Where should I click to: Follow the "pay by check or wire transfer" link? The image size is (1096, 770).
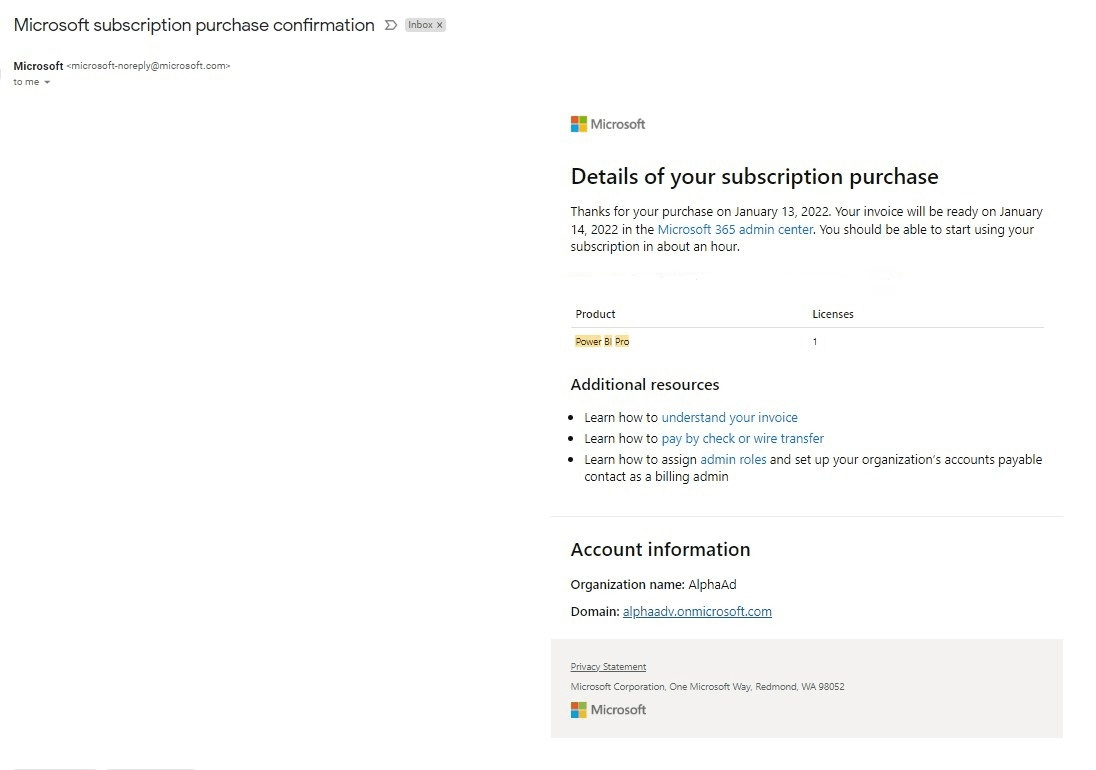pos(742,438)
